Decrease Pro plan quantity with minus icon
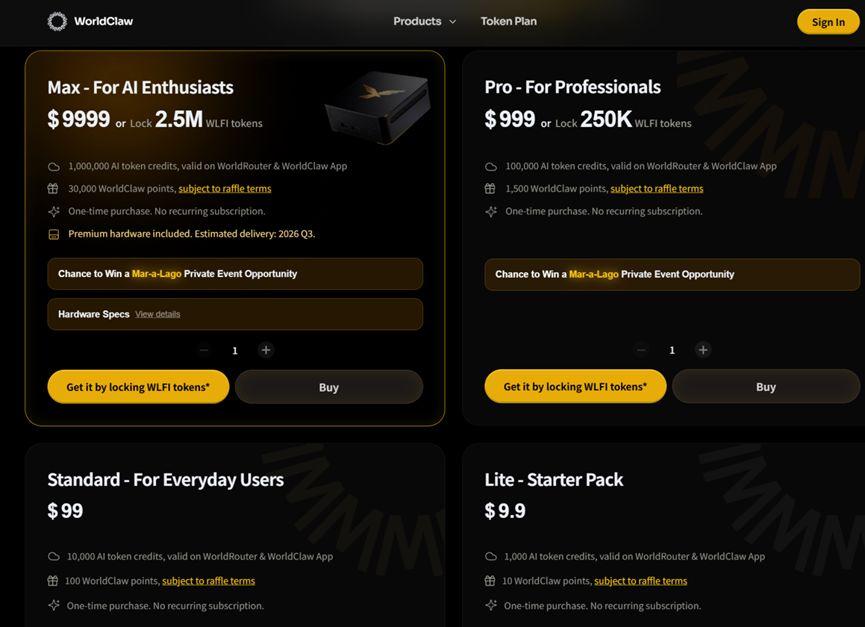Image resolution: width=865 pixels, height=627 pixels. (x=641, y=350)
